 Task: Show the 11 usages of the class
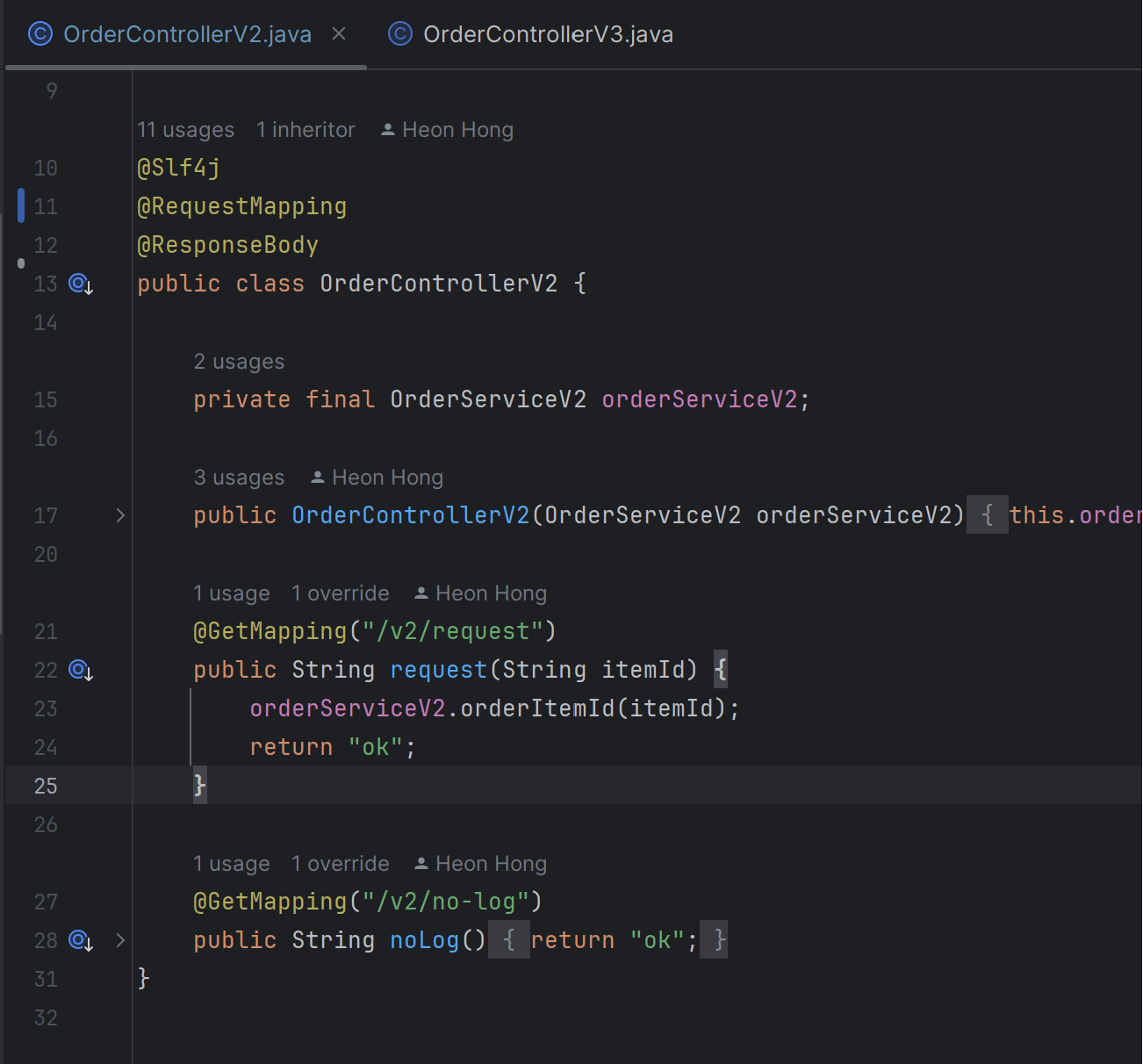coord(186,130)
